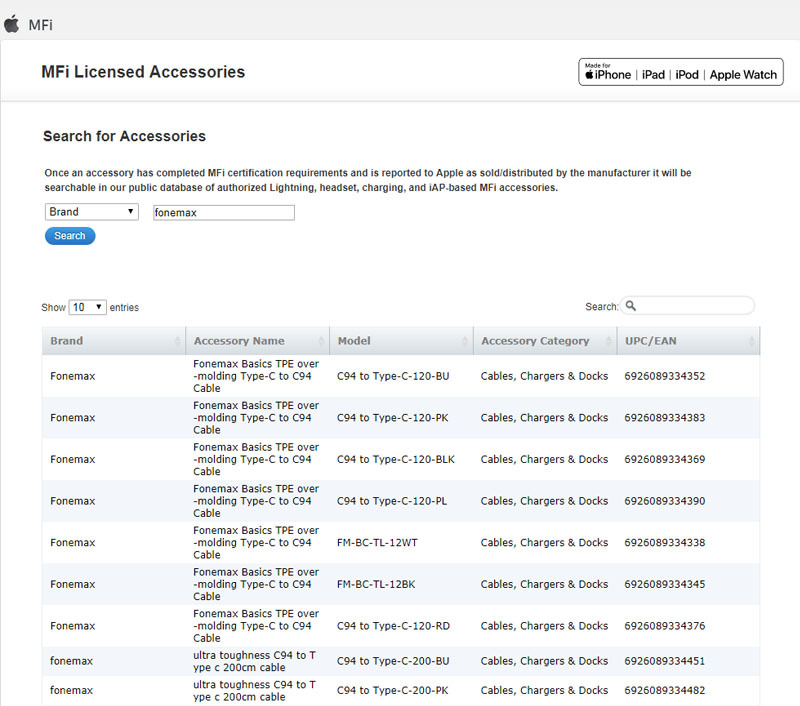Click the MFi header link
The image size is (800, 706).
pos(40,25)
